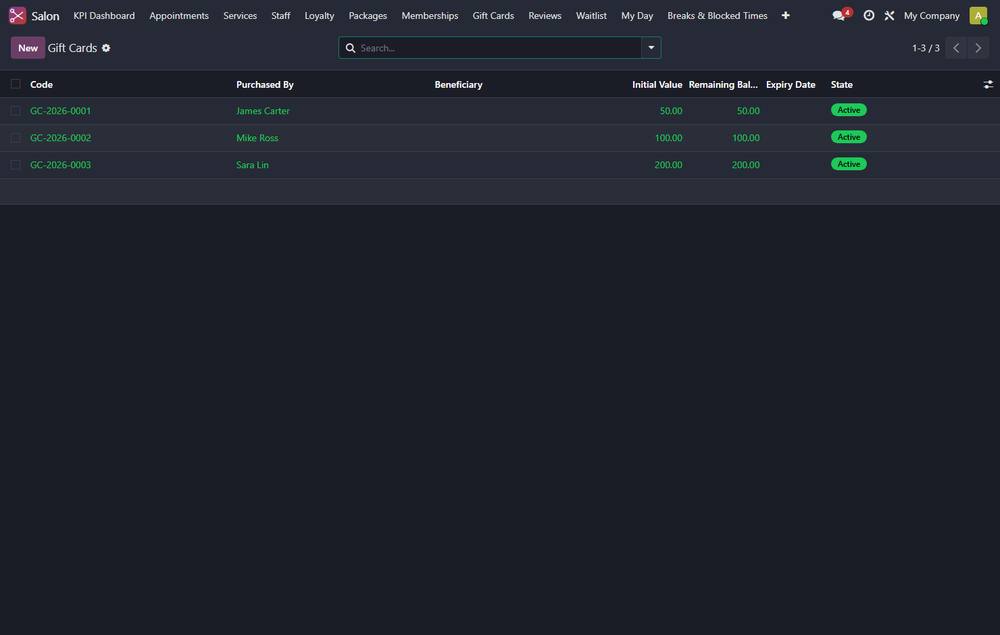The image size is (1000, 635).
Task: Open the Waitlist menu
Action: pos(591,15)
